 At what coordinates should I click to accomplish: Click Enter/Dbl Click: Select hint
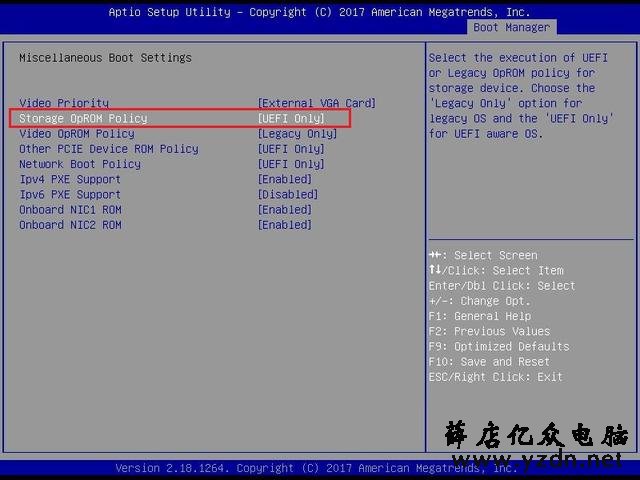coord(502,286)
